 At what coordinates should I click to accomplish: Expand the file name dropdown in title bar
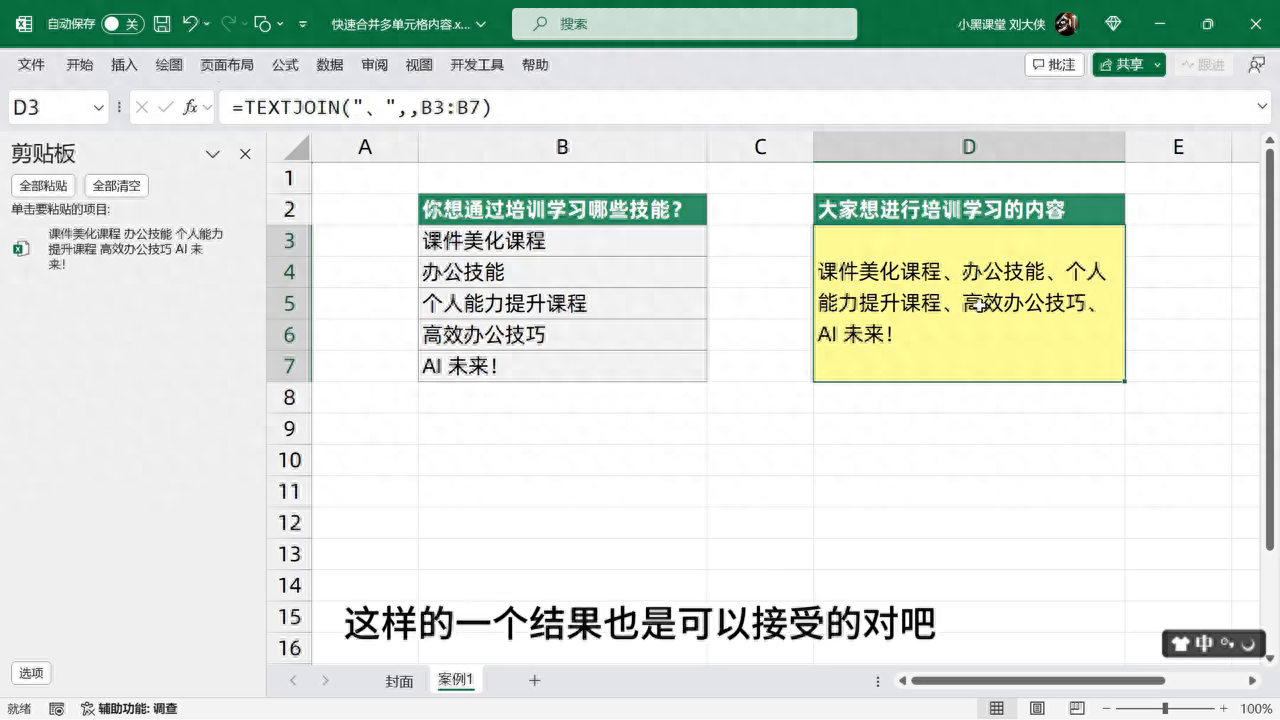(481, 24)
